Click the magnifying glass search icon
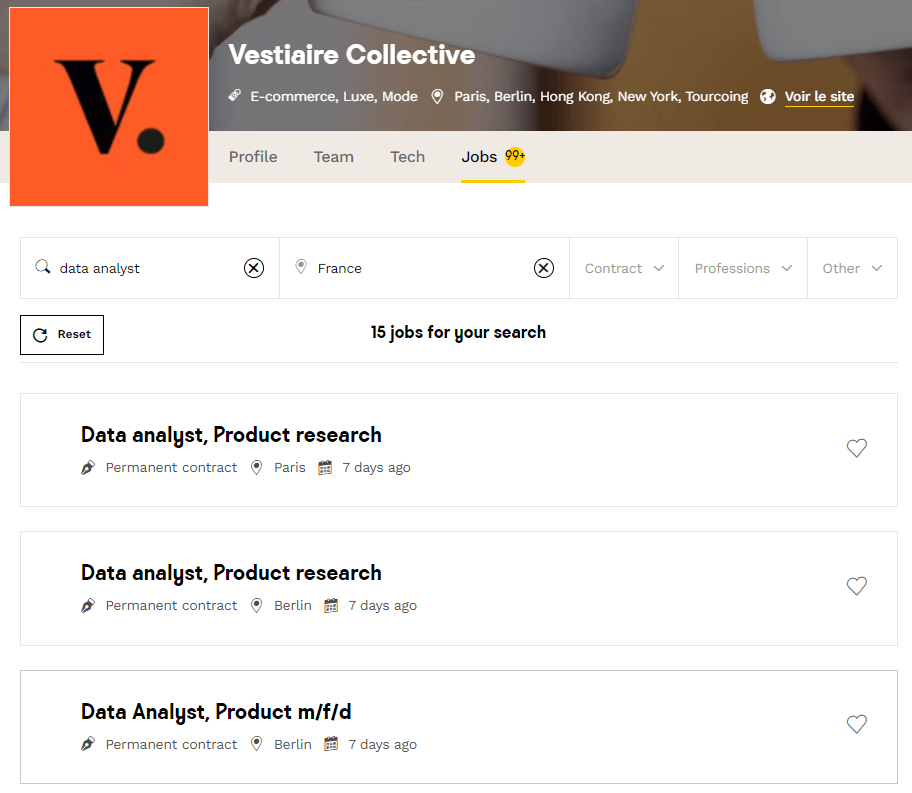The image size is (912, 793). [x=42, y=267]
